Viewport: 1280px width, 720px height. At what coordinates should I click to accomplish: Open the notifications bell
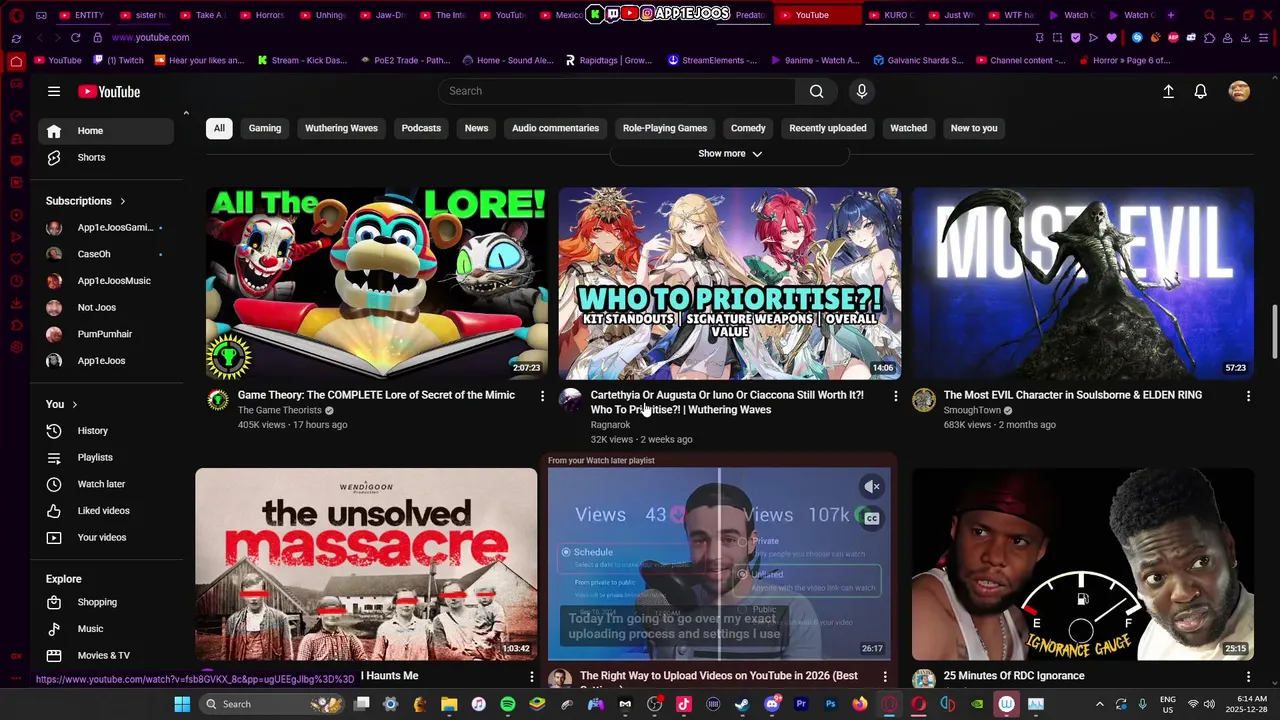click(1201, 91)
